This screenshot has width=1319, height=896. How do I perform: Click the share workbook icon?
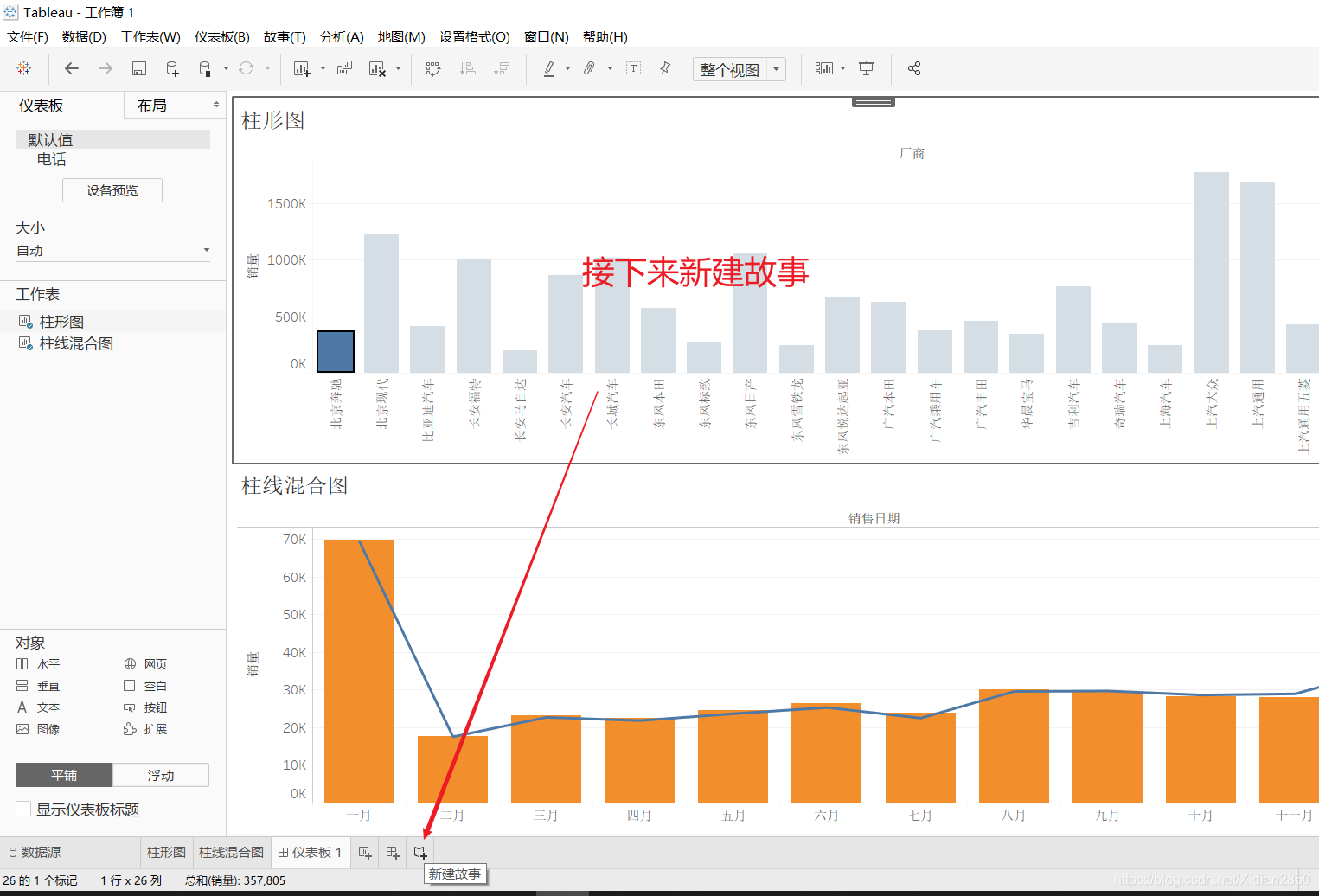[x=914, y=68]
